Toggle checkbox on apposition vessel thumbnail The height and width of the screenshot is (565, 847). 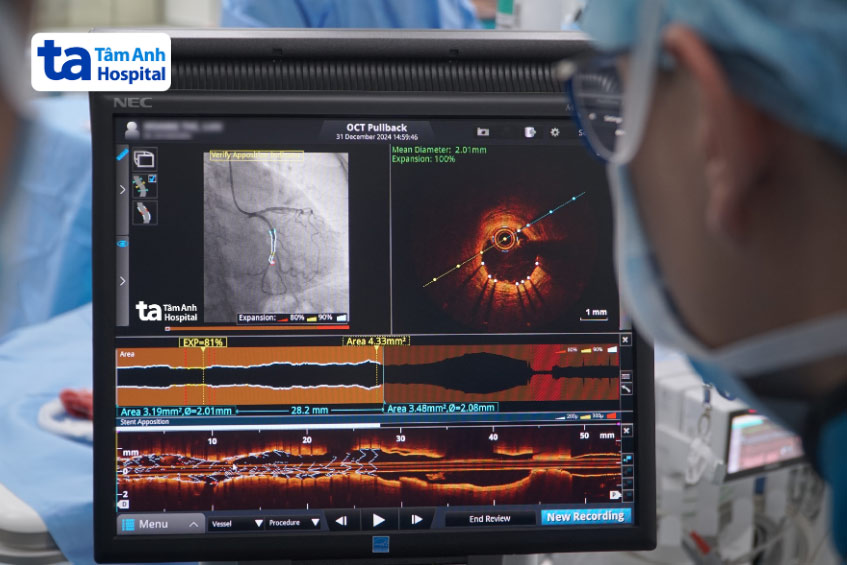[x=152, y=178]
